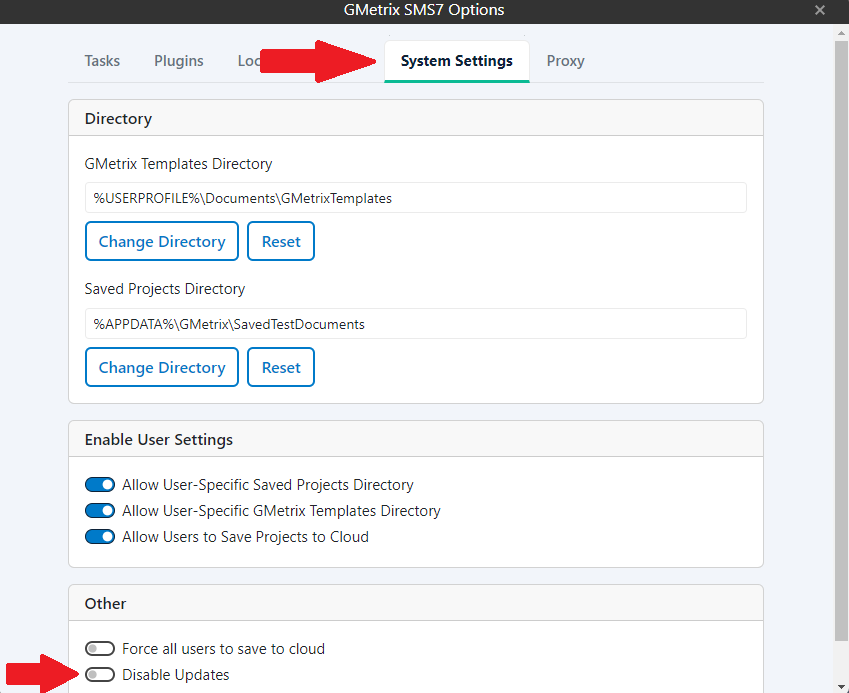Click Change Directory for Saved Projects

162,368
